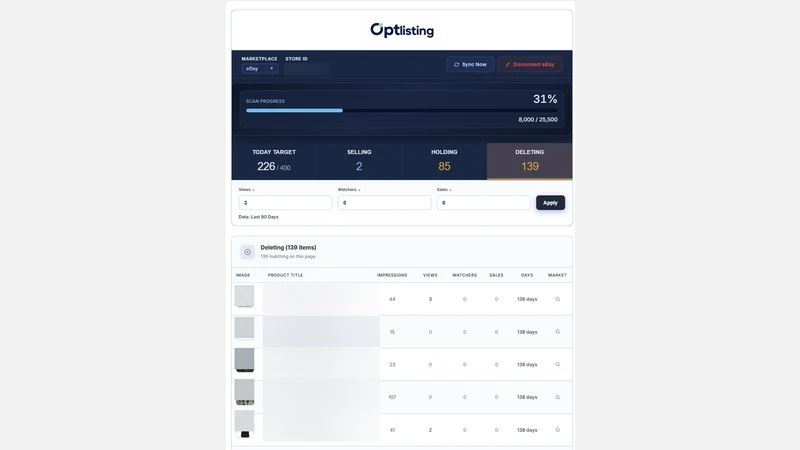Click the Sales filter input
Image resolution: width=800 pixels, height=450 pixels.
(483, 203)
